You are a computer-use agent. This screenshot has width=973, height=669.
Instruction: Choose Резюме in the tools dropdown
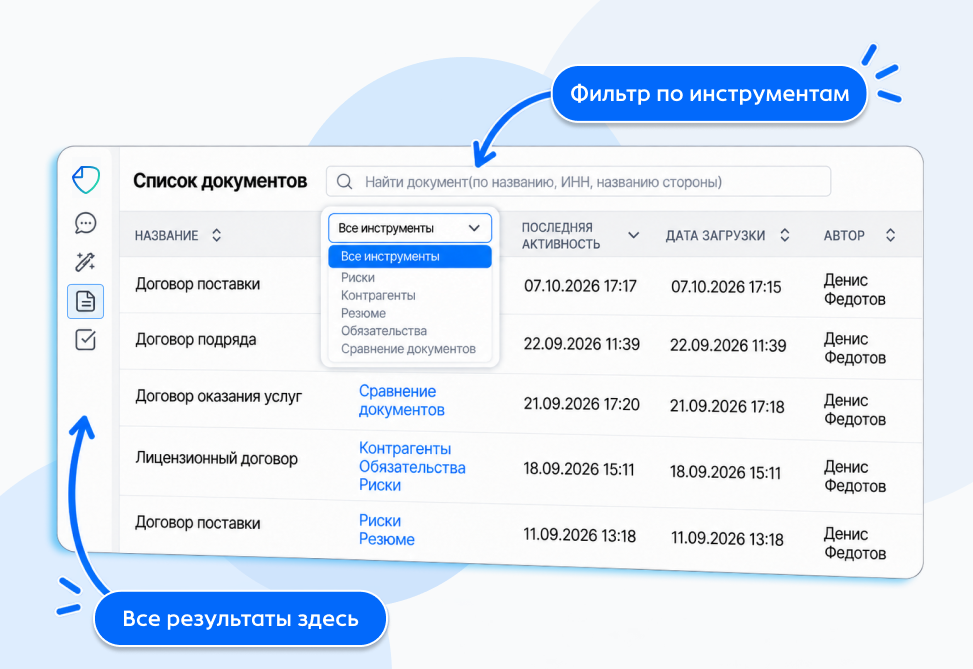[x=363, y=313]
